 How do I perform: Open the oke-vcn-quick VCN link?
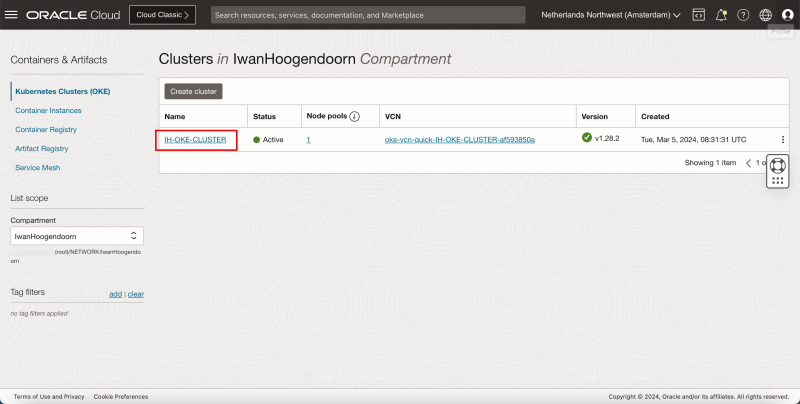(x=459, y=140)
